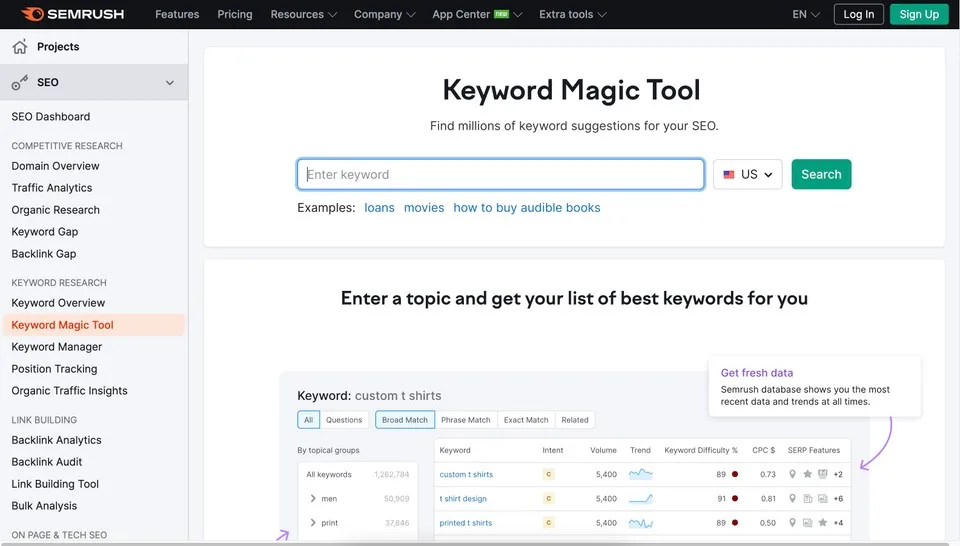The width and height of the screenshot is (960, 546).
Task: Open the US database dropdown
Action: click(x=748, y=174)
